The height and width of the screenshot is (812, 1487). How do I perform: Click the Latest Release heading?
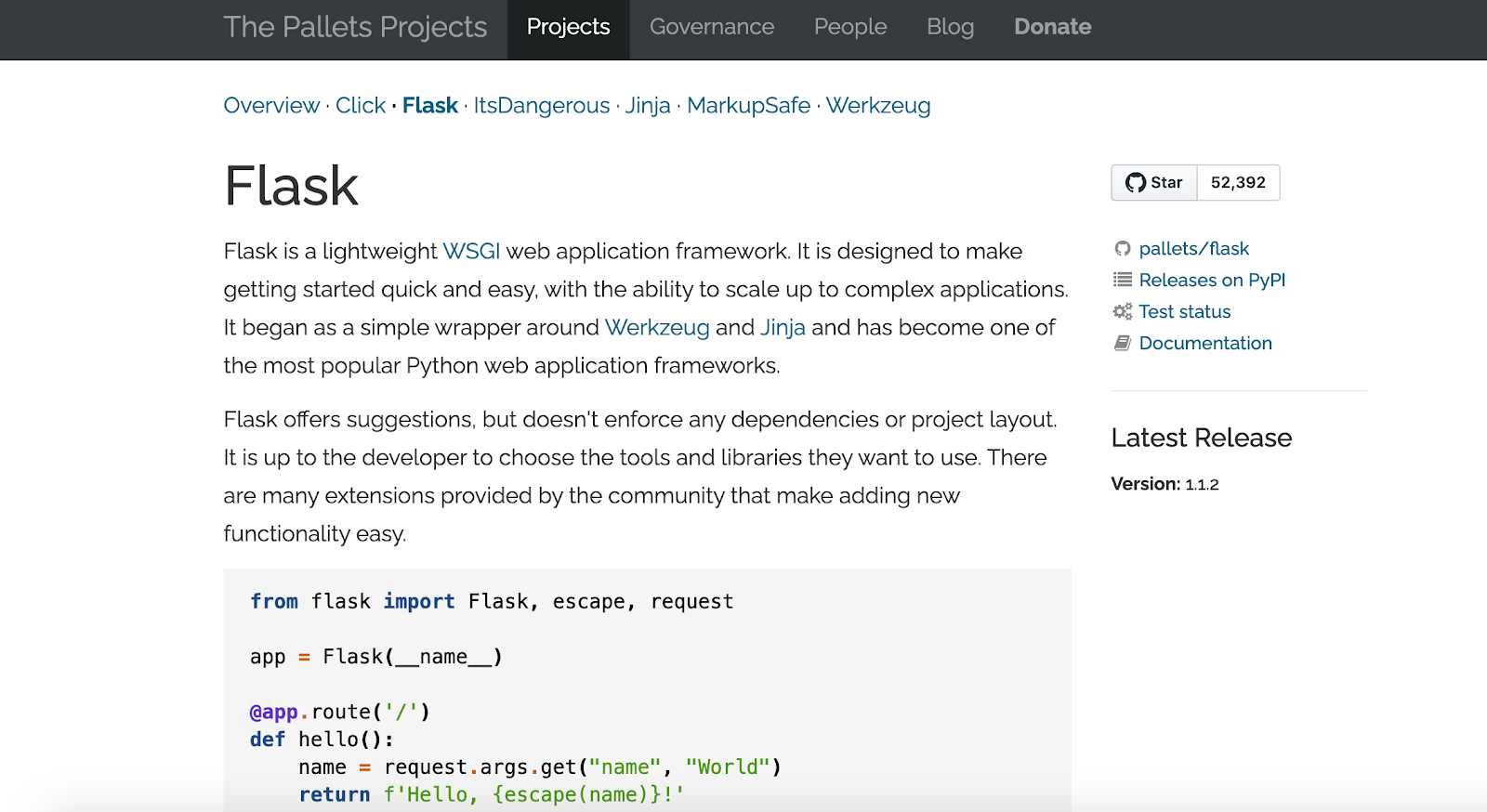[x=1202, y=438]
